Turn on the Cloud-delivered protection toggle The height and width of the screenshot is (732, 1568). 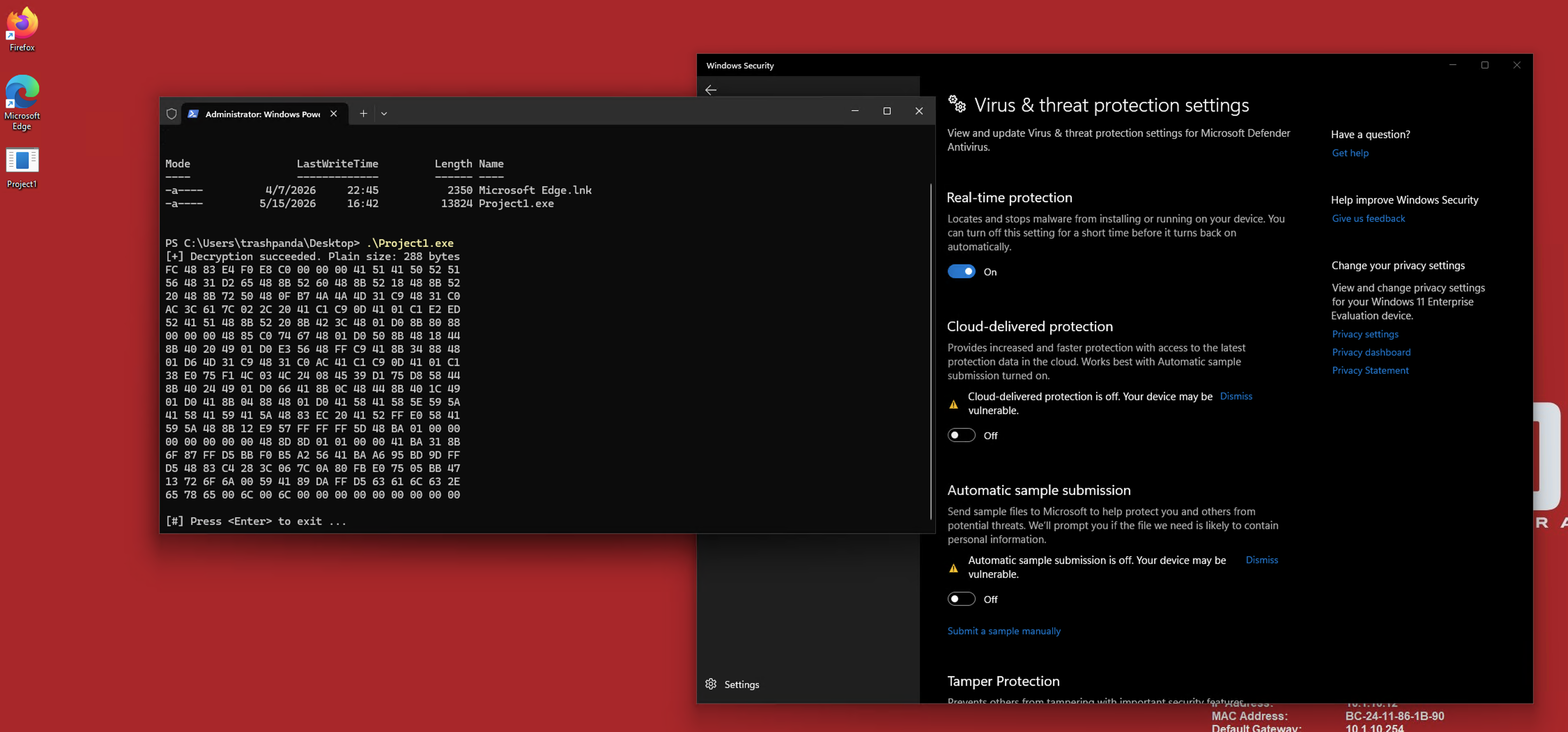[961, 435]
